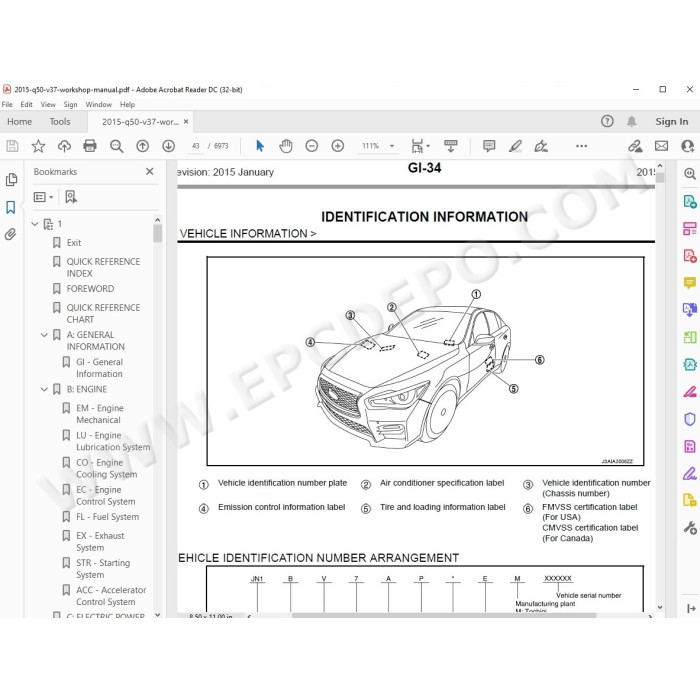Open the Help question mark icon
Screen dimensions: 700x700
[x=607, y=121]
